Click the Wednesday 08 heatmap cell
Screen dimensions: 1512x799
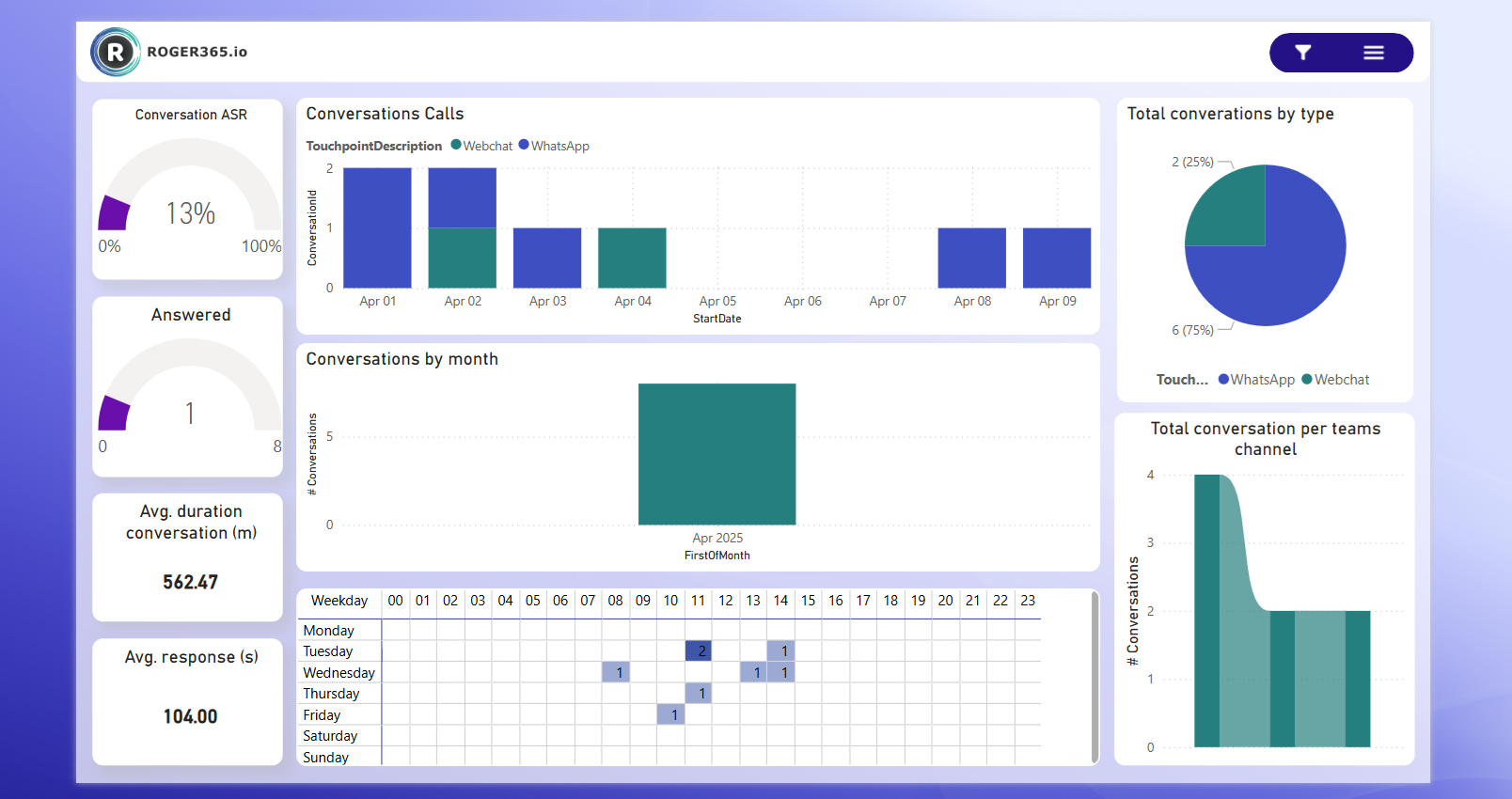click(x=616, y=672)
